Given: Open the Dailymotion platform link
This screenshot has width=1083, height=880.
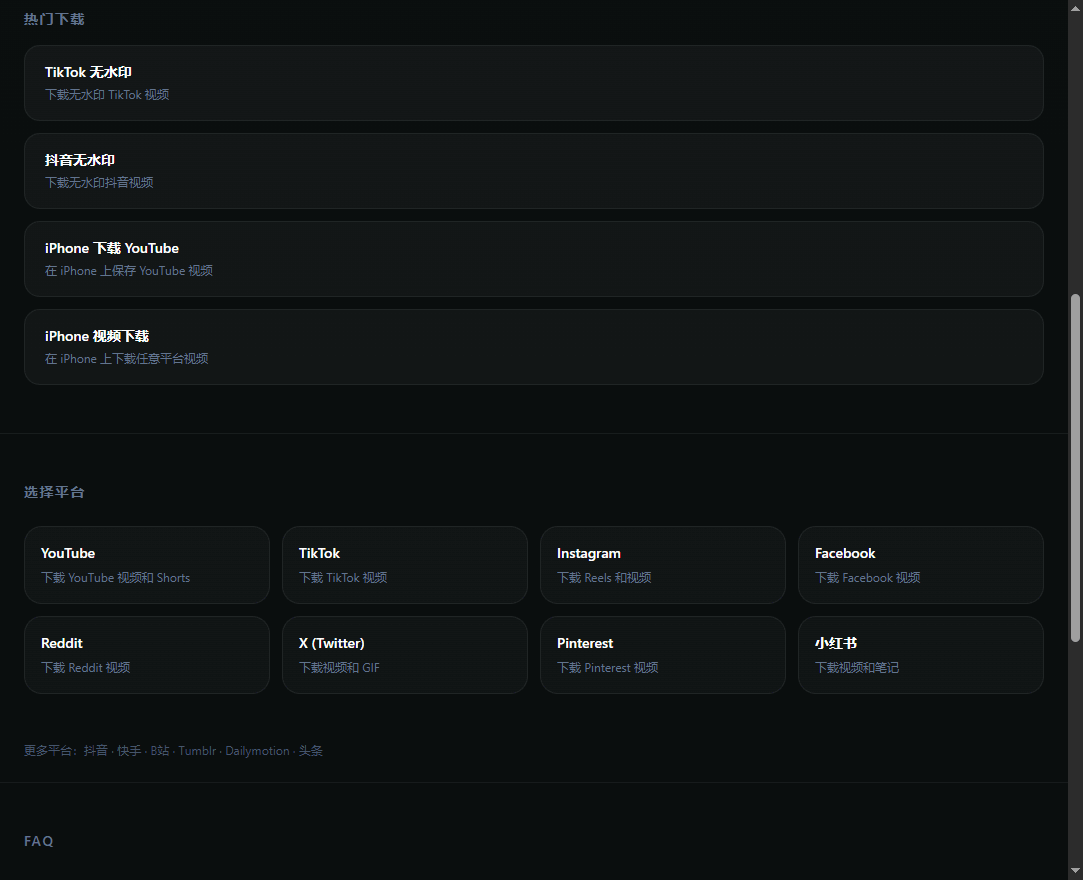Looking at the screenshot, I should click(257, 751).
